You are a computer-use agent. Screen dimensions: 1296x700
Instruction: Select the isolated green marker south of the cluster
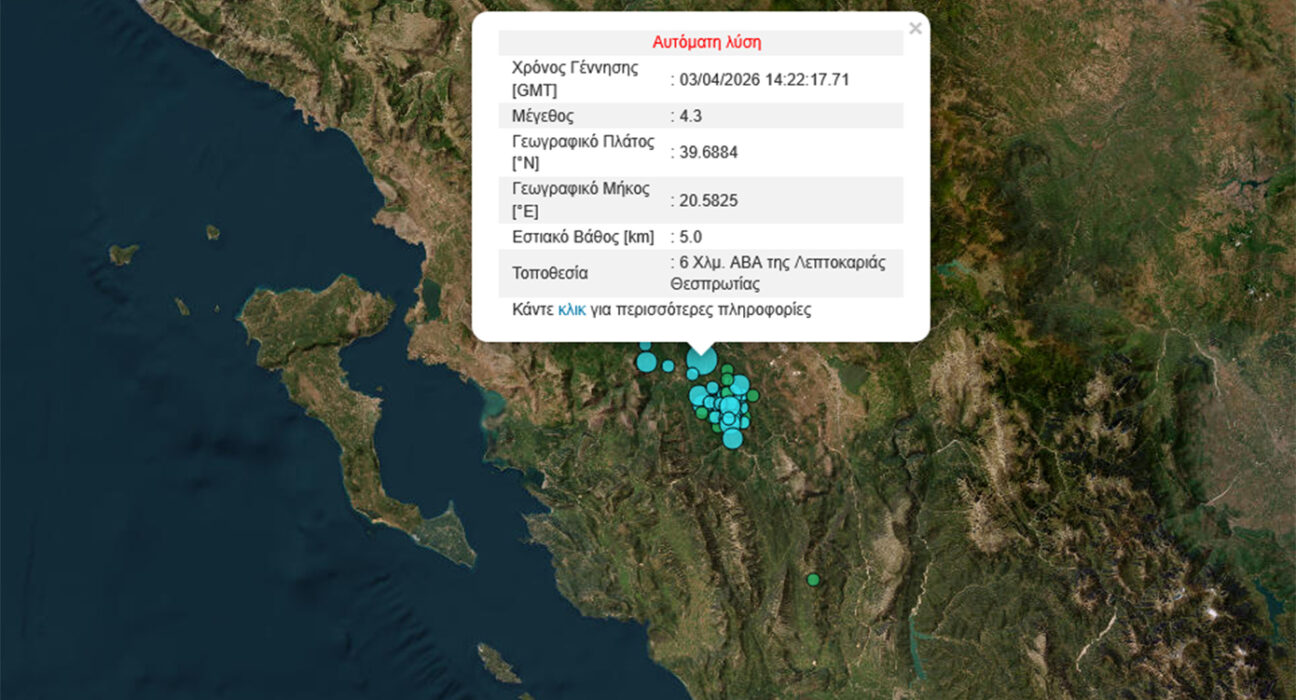813,579
